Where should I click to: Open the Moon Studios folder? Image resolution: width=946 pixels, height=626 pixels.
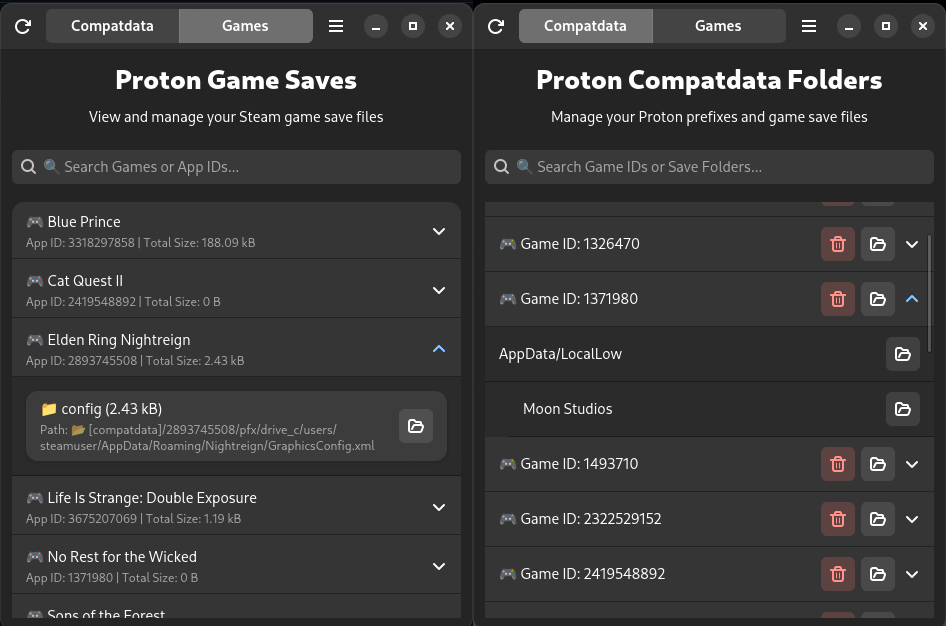click(903, 409)
